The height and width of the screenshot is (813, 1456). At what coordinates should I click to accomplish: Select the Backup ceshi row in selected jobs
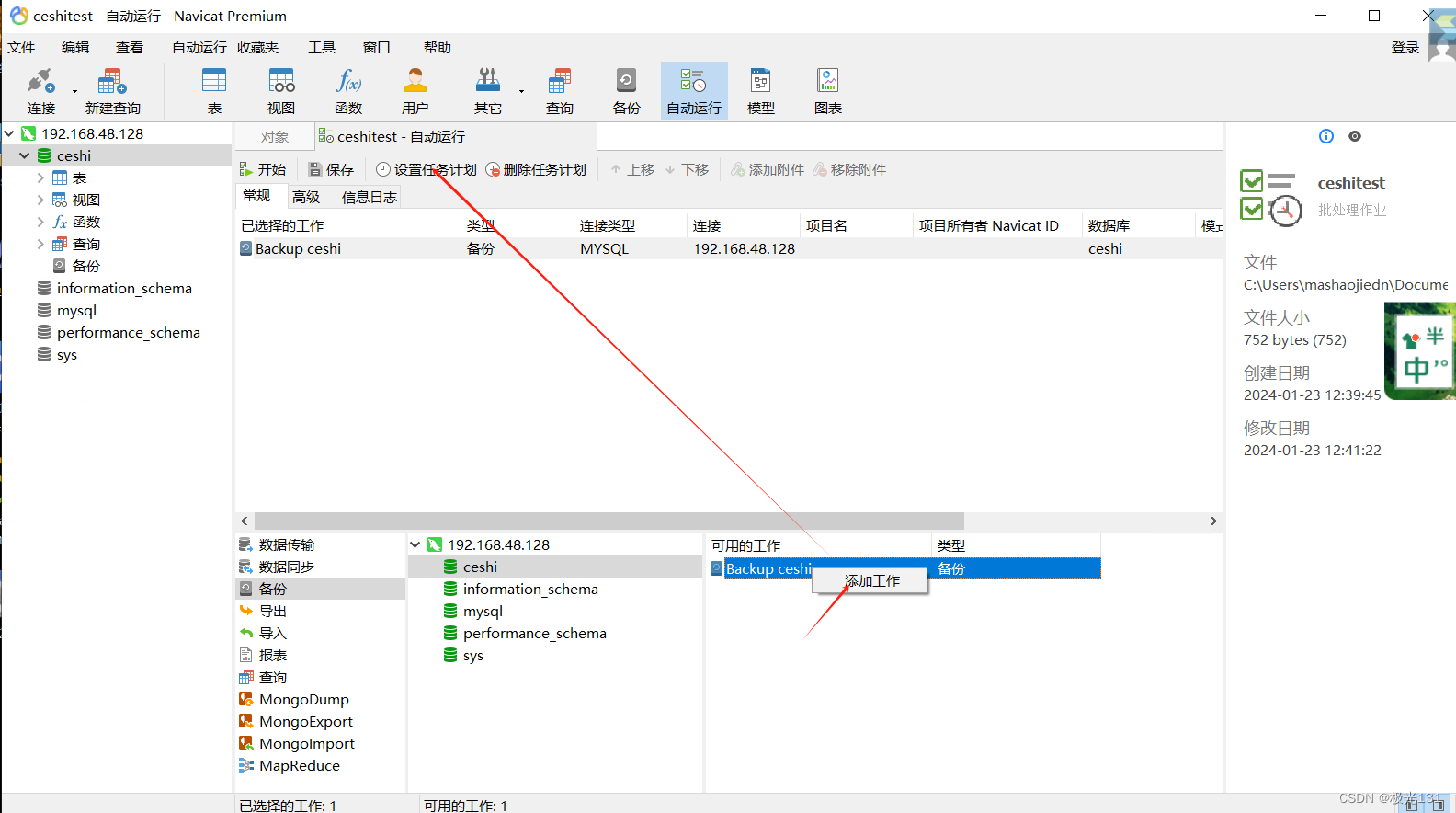click(x=729, y=248)
